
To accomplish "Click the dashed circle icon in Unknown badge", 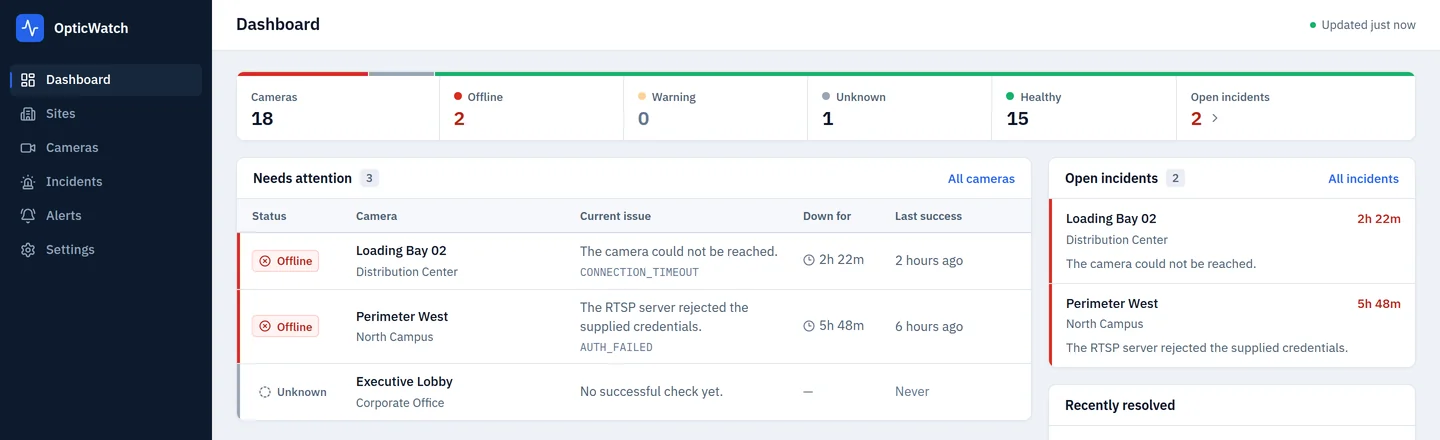I will tap(265, 392).
